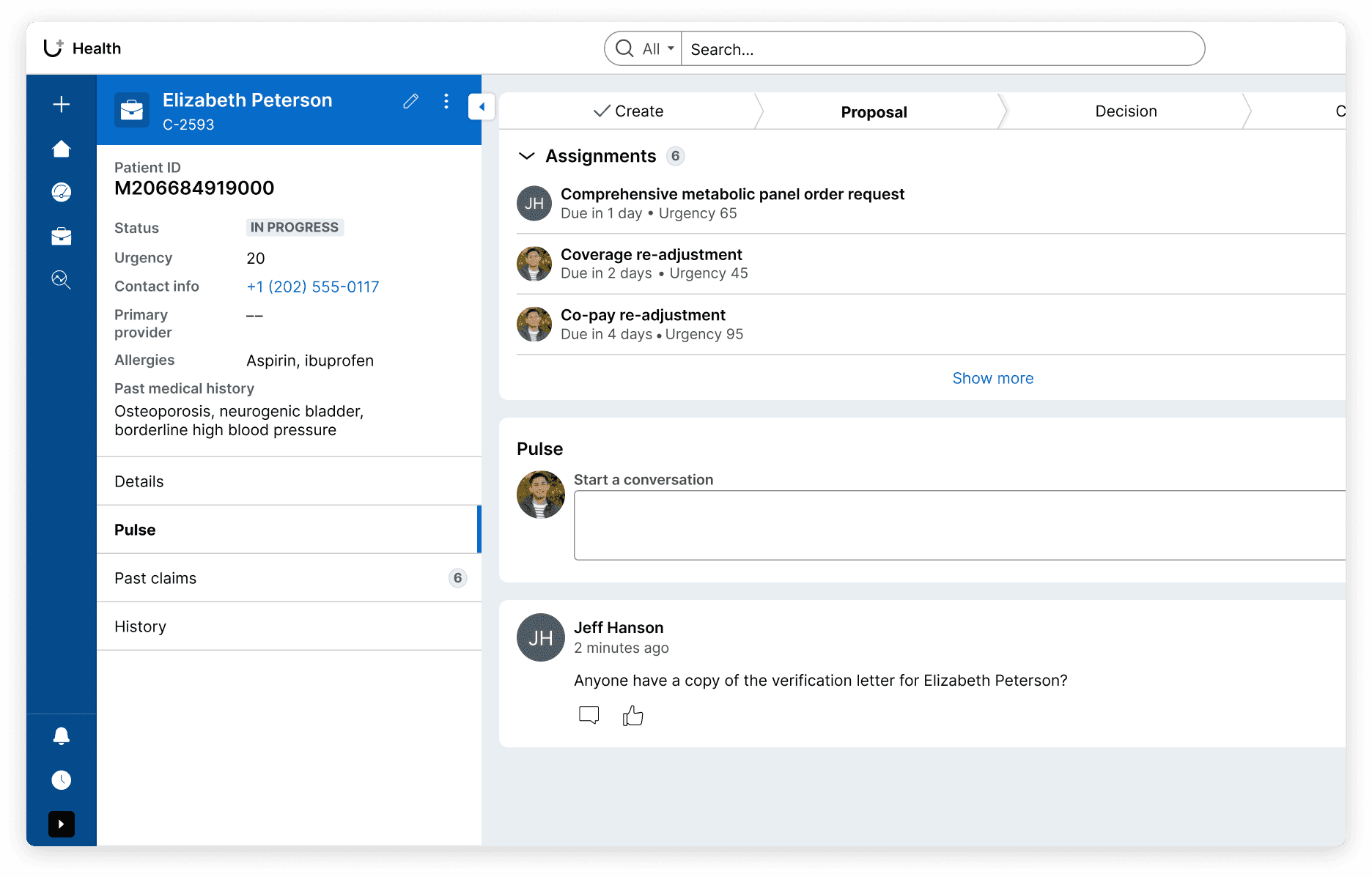Click the Patient ID M206684919000

194,188
